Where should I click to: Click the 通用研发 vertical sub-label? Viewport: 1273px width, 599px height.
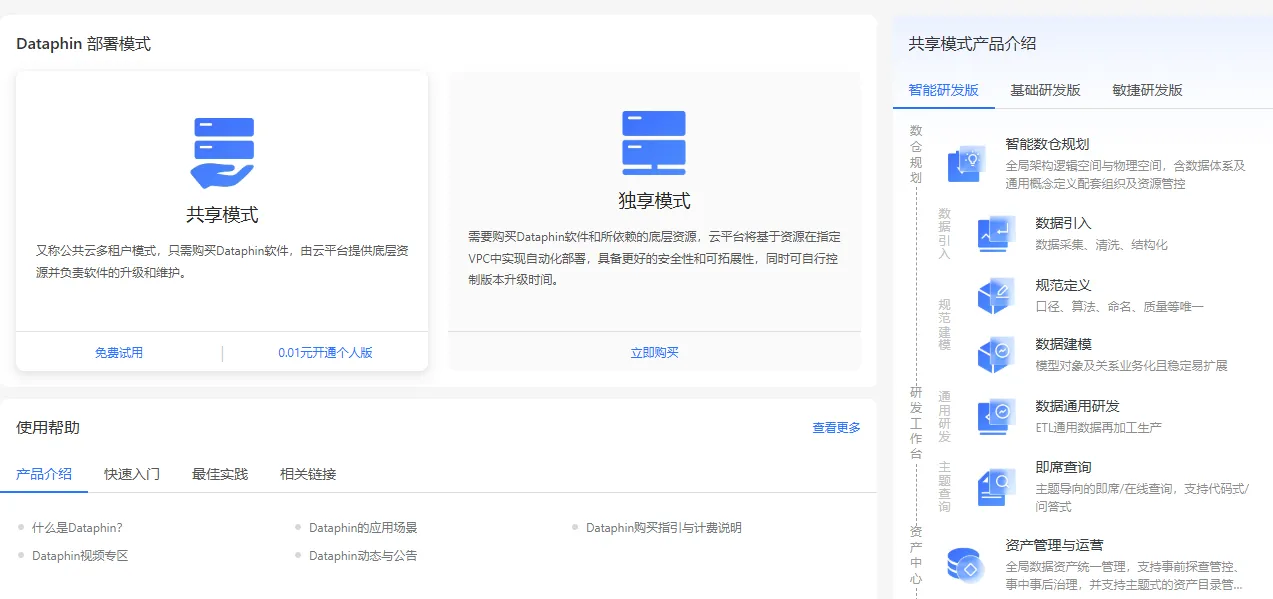945,417
